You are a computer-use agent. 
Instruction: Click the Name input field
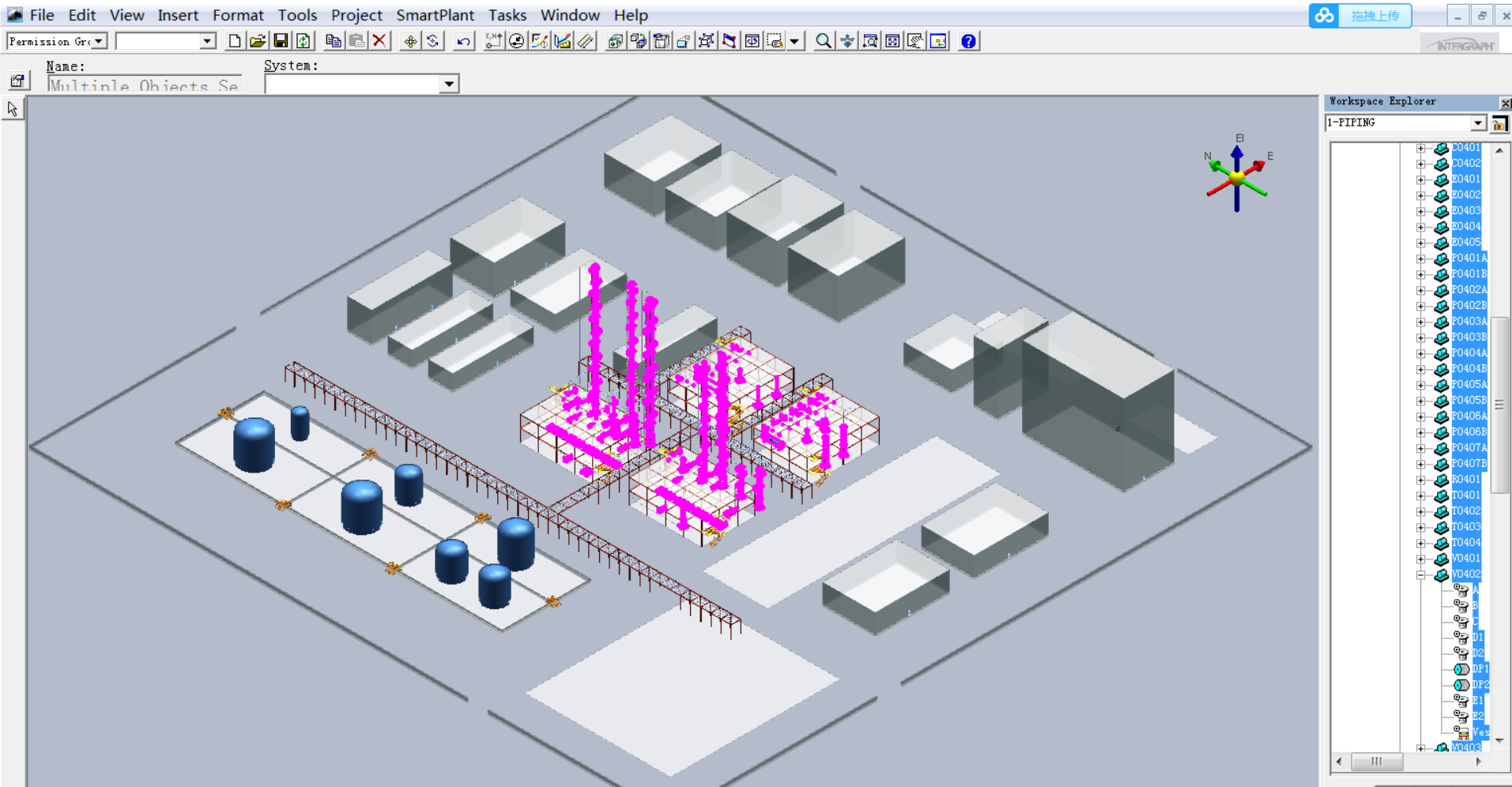coord(145,84)
